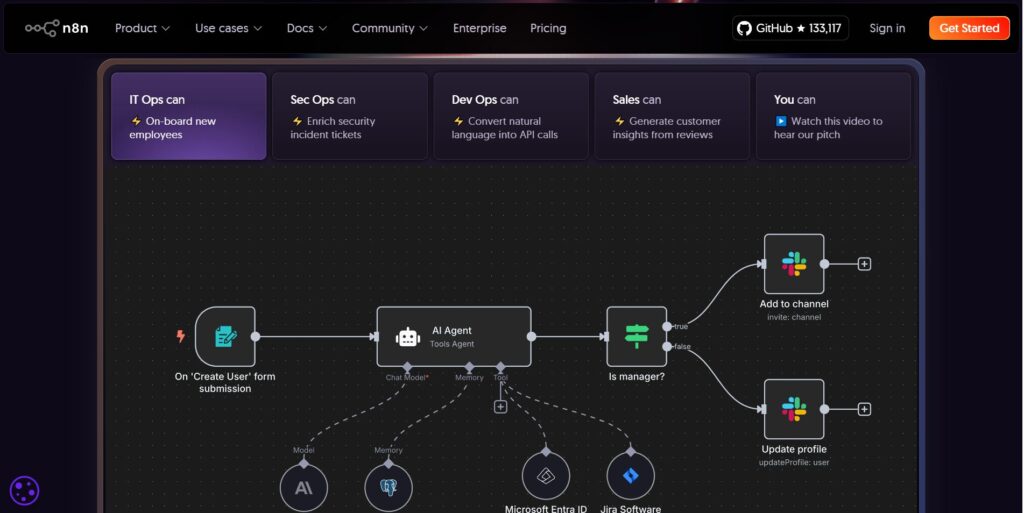Click the 'Tools Agent' subtitle text
The width and height of the screenshot is (1024, 513).
click(x=452, y=344)
